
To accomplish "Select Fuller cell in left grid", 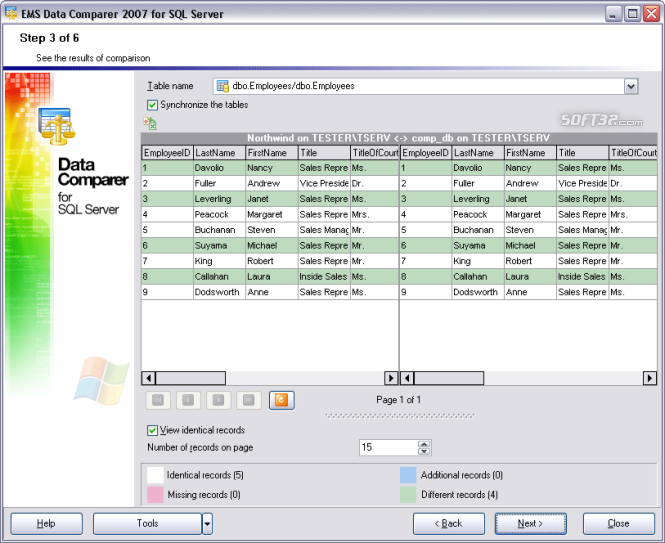I will (x=219, y=184).
